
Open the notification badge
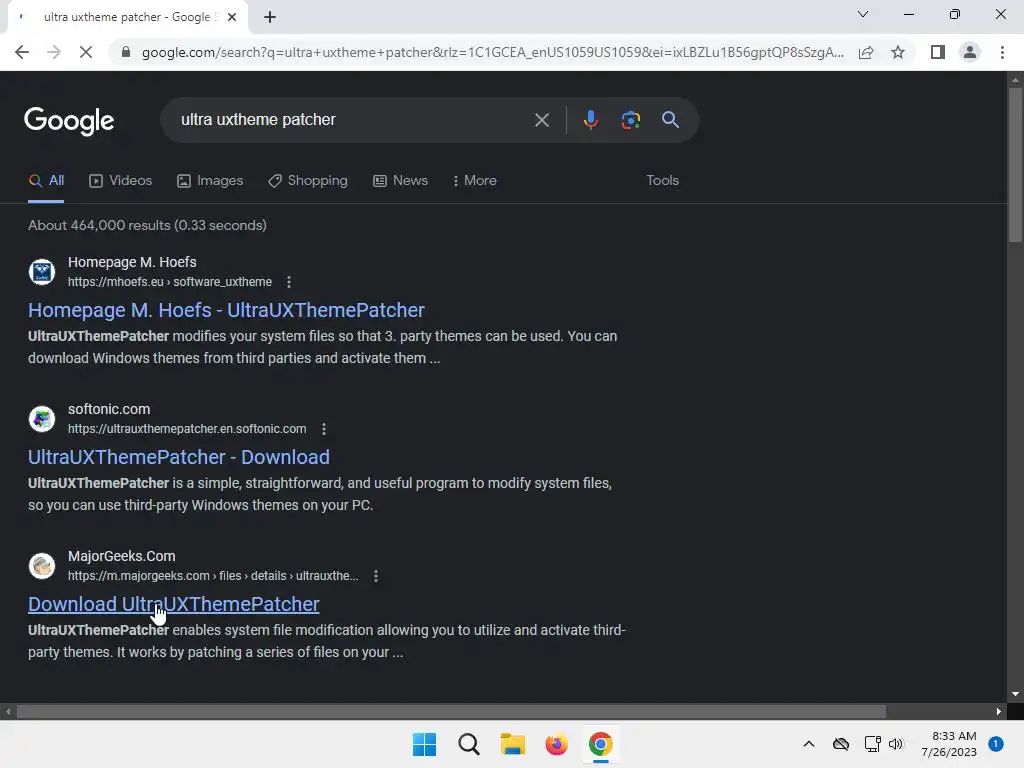coord(995,744)
